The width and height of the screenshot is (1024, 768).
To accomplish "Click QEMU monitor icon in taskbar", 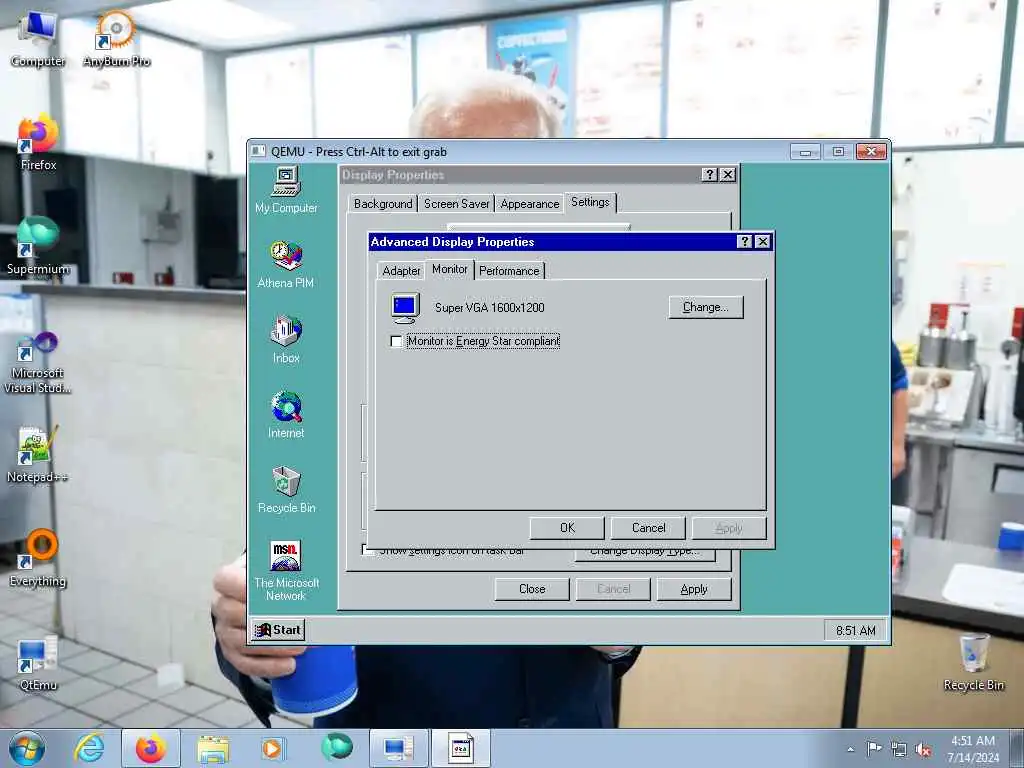I will [398, 748].
